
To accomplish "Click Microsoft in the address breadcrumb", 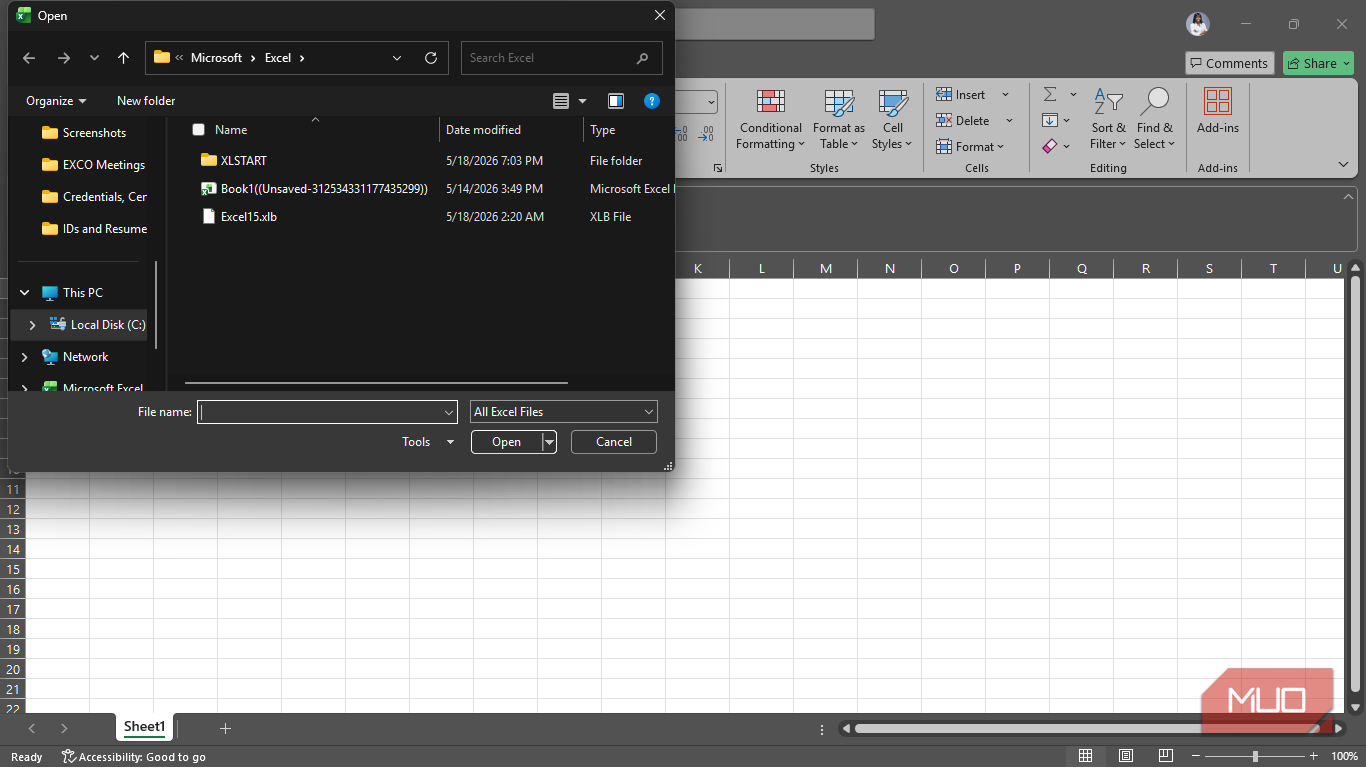I will tap(217, 58).
